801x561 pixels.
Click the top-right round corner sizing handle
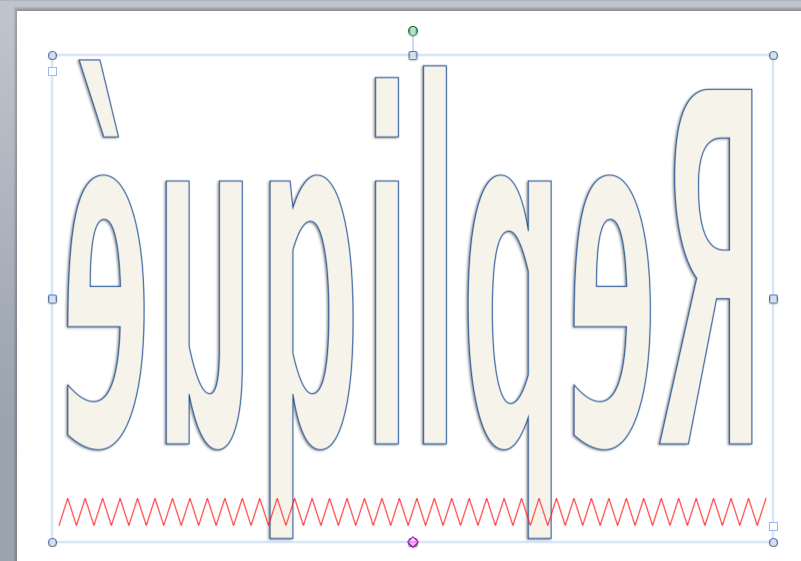point(773,56)
